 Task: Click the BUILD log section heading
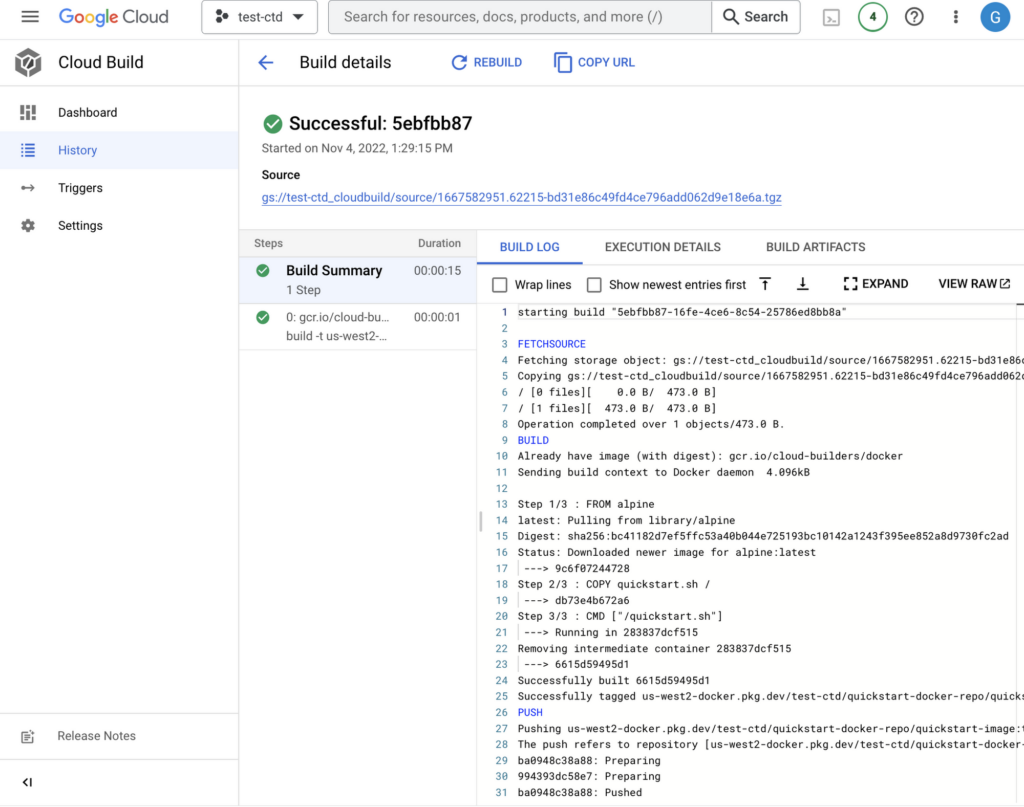pos(533,441)
